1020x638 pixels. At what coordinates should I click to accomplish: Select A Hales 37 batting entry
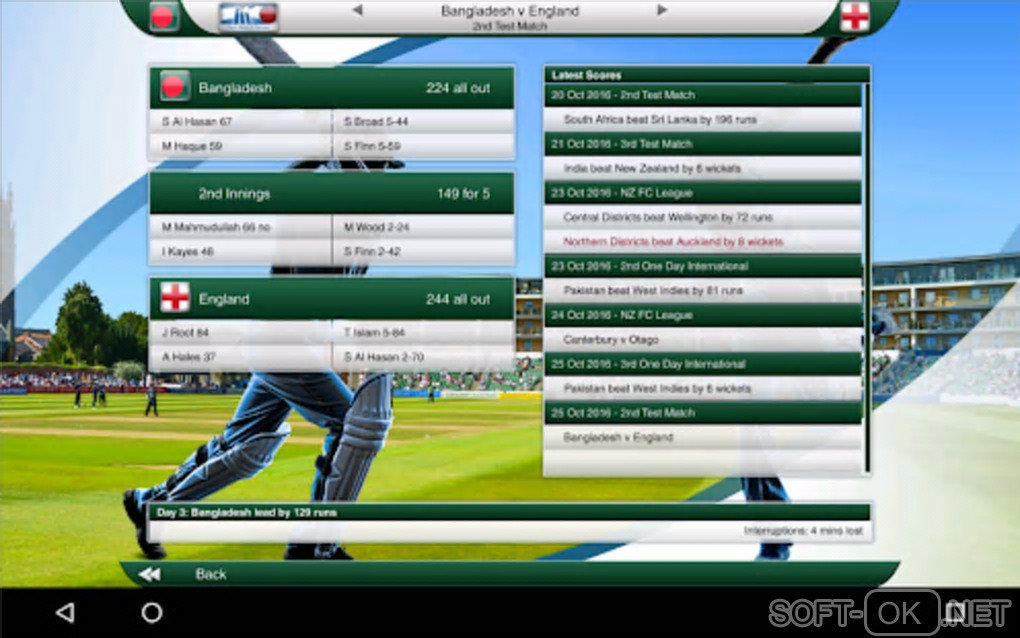tap(241, 357)
